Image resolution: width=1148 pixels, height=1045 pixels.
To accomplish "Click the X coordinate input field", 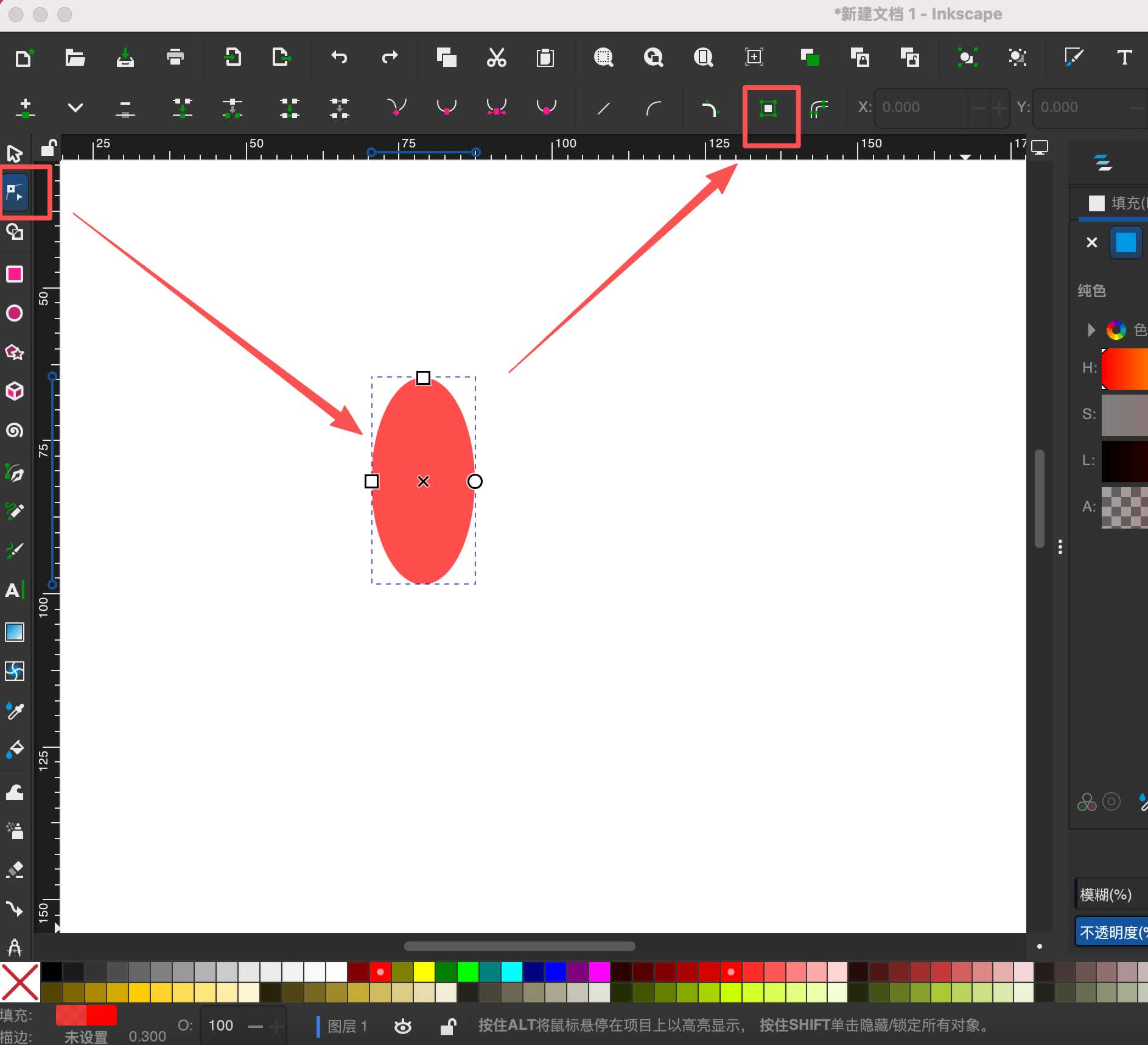I will pos(922,108).
